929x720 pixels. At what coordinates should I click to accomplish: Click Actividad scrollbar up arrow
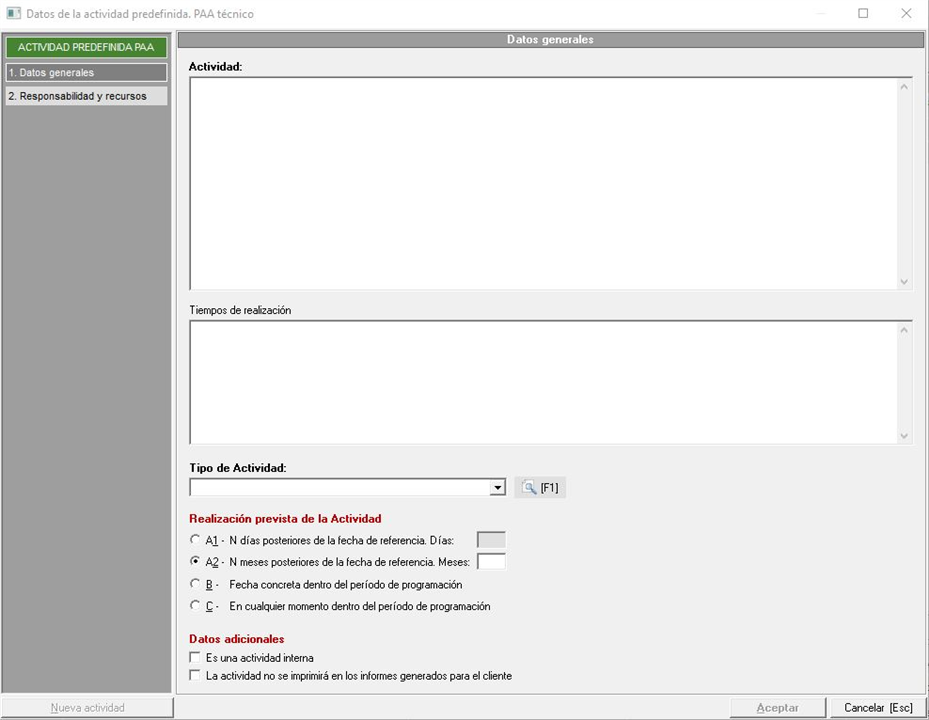click(904, 87)
